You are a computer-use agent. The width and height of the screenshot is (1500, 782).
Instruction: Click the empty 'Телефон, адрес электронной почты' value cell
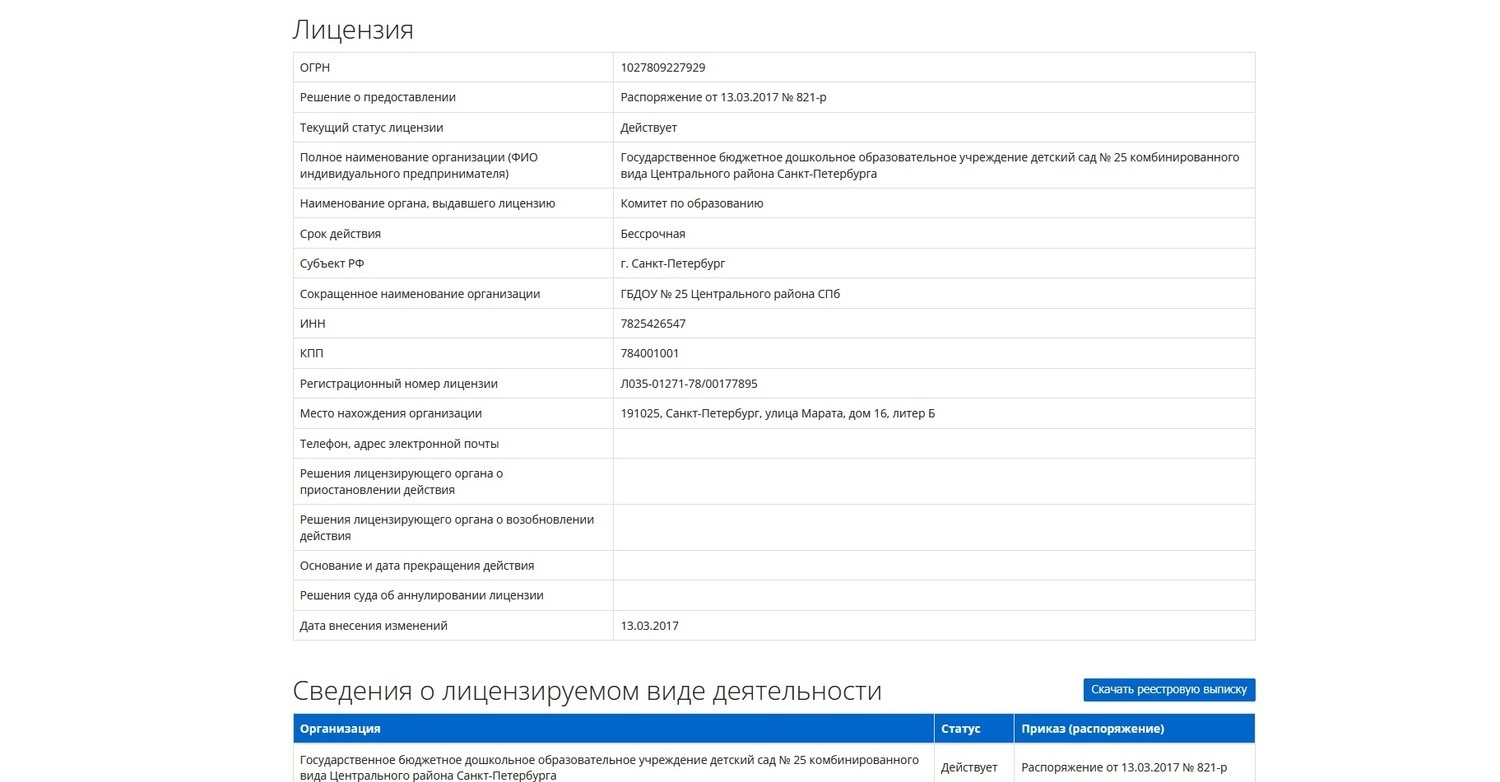933,444
